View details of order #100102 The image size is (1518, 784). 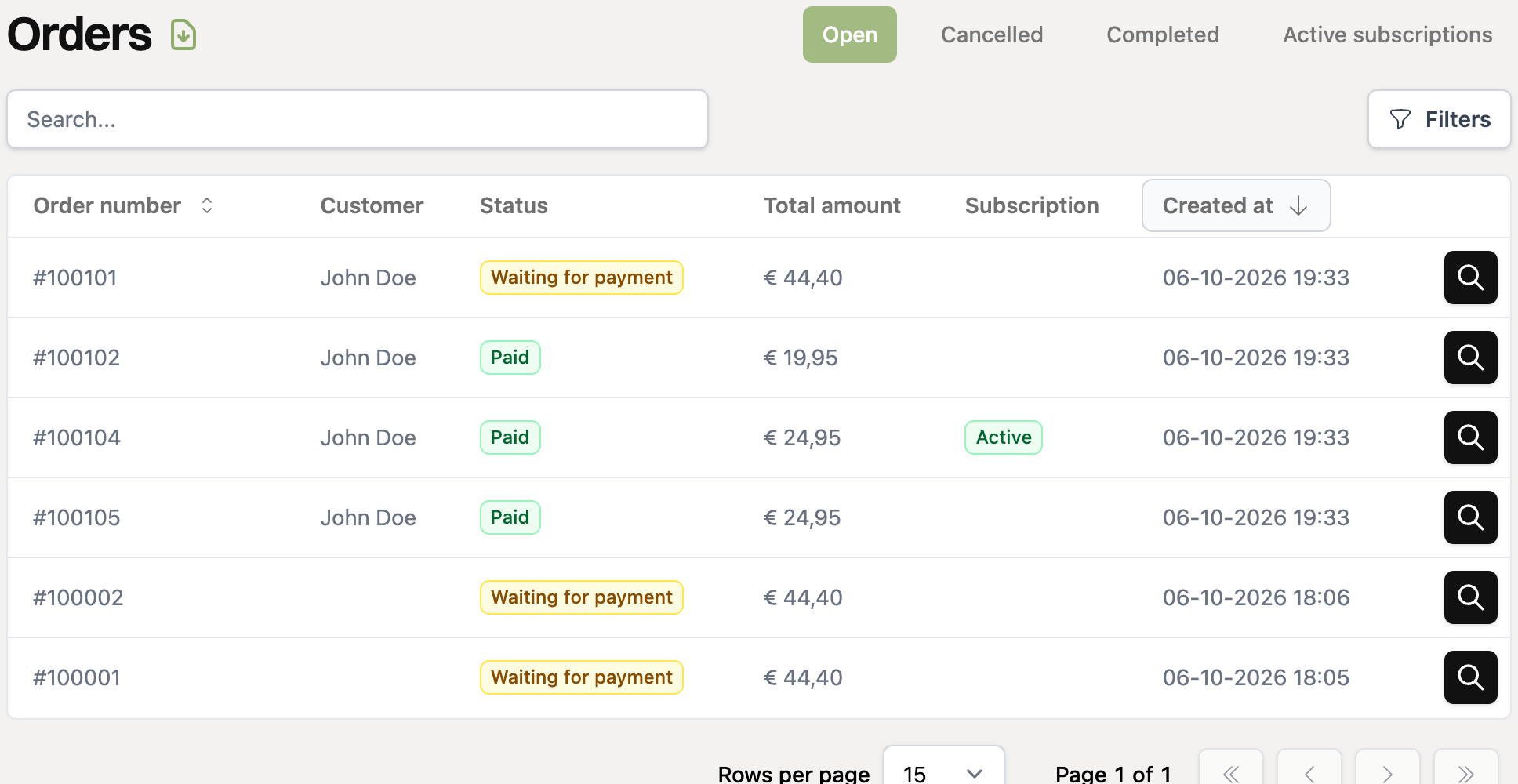[1470, 358]
